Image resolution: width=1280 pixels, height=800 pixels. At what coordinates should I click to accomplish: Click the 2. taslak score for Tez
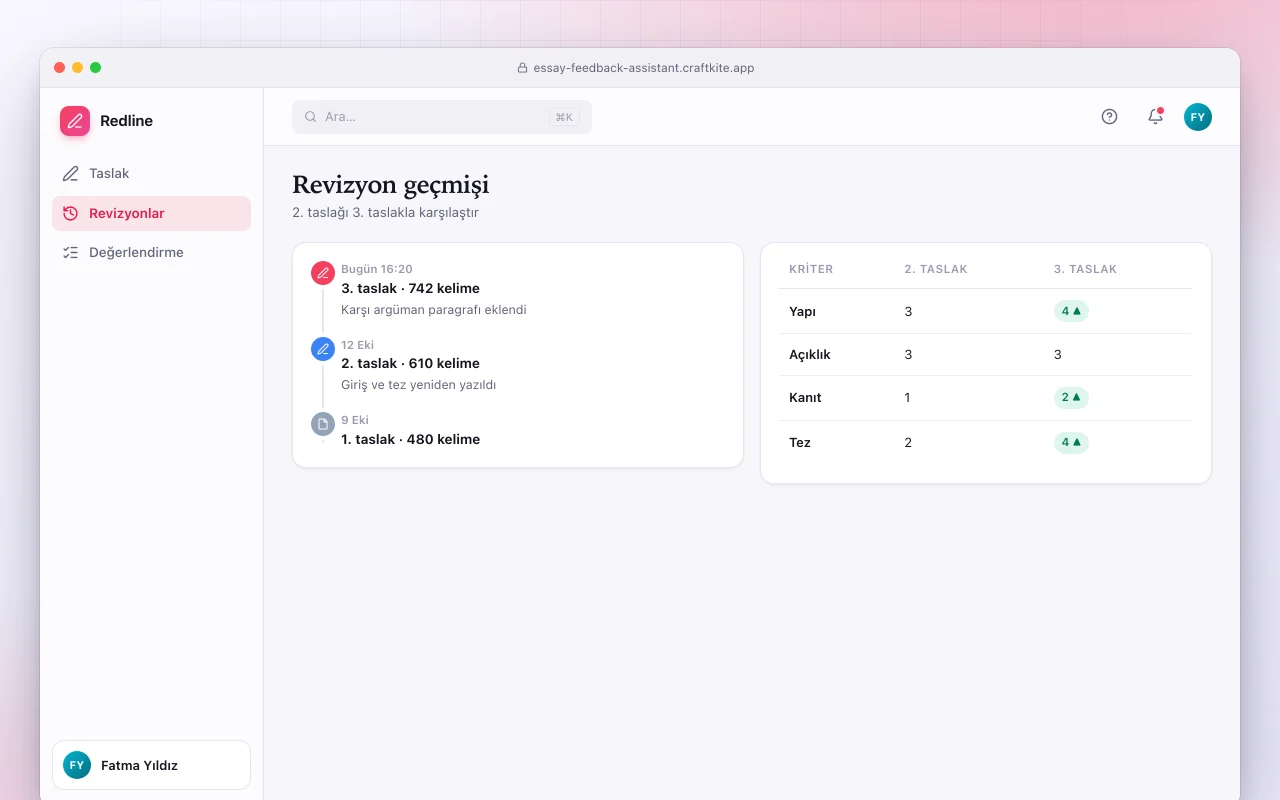pyautogui.click(x=908, y=442)
